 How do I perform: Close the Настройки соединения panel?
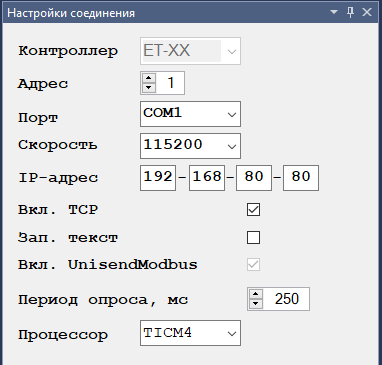(367, 12)
